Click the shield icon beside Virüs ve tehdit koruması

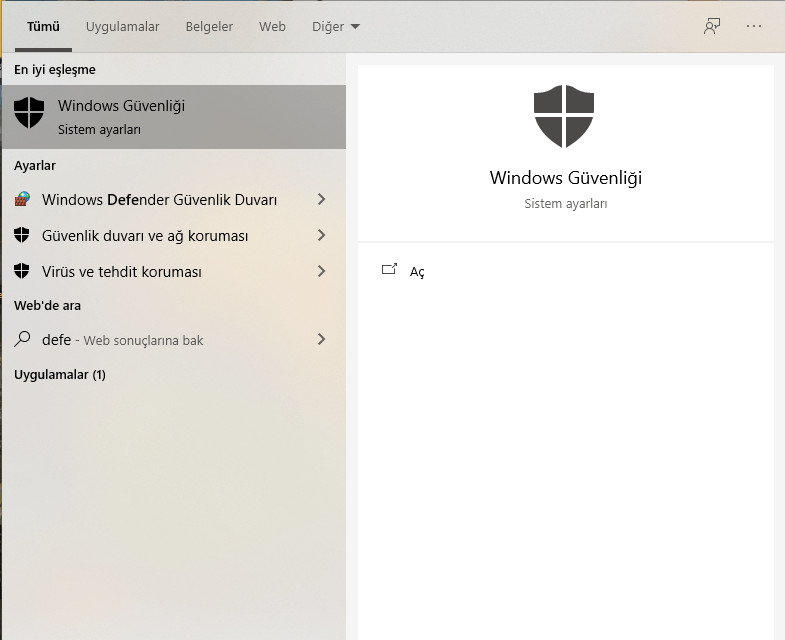[x=22, y=271]
